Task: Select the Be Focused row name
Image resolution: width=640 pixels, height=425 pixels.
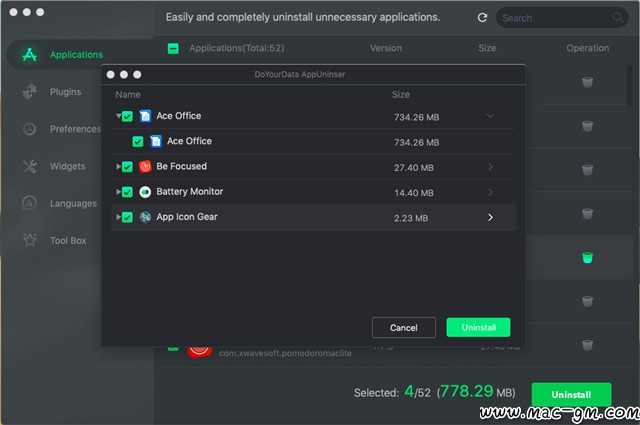Action: (x=182, y=166)
